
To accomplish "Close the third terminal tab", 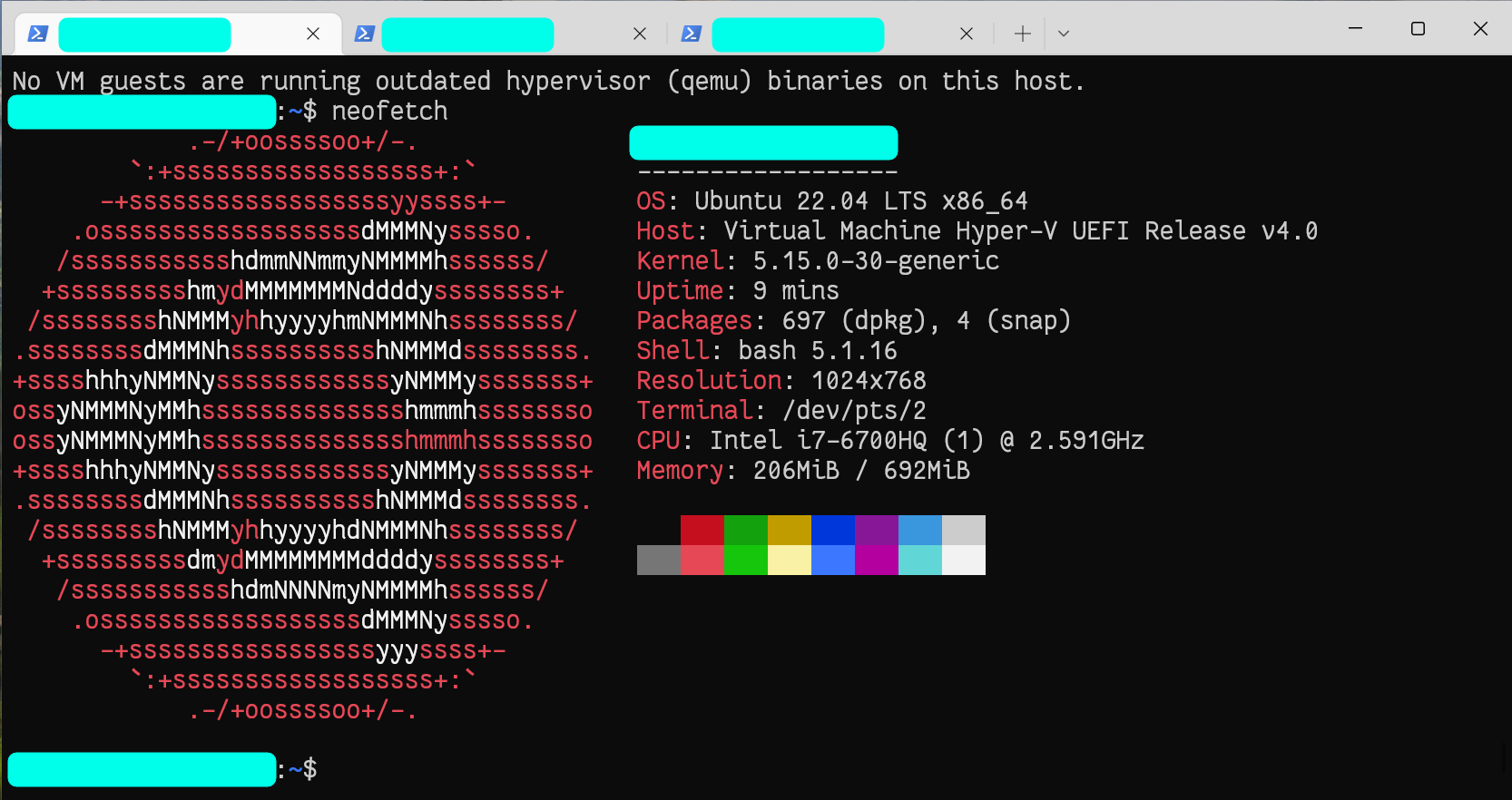I will click(967, 34).
